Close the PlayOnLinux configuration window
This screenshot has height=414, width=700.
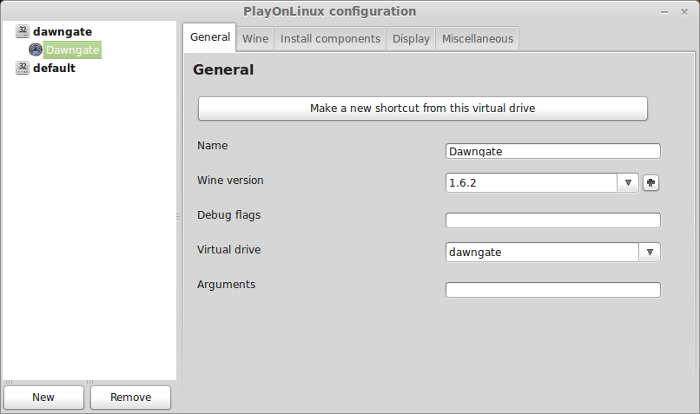pos(684,12)
